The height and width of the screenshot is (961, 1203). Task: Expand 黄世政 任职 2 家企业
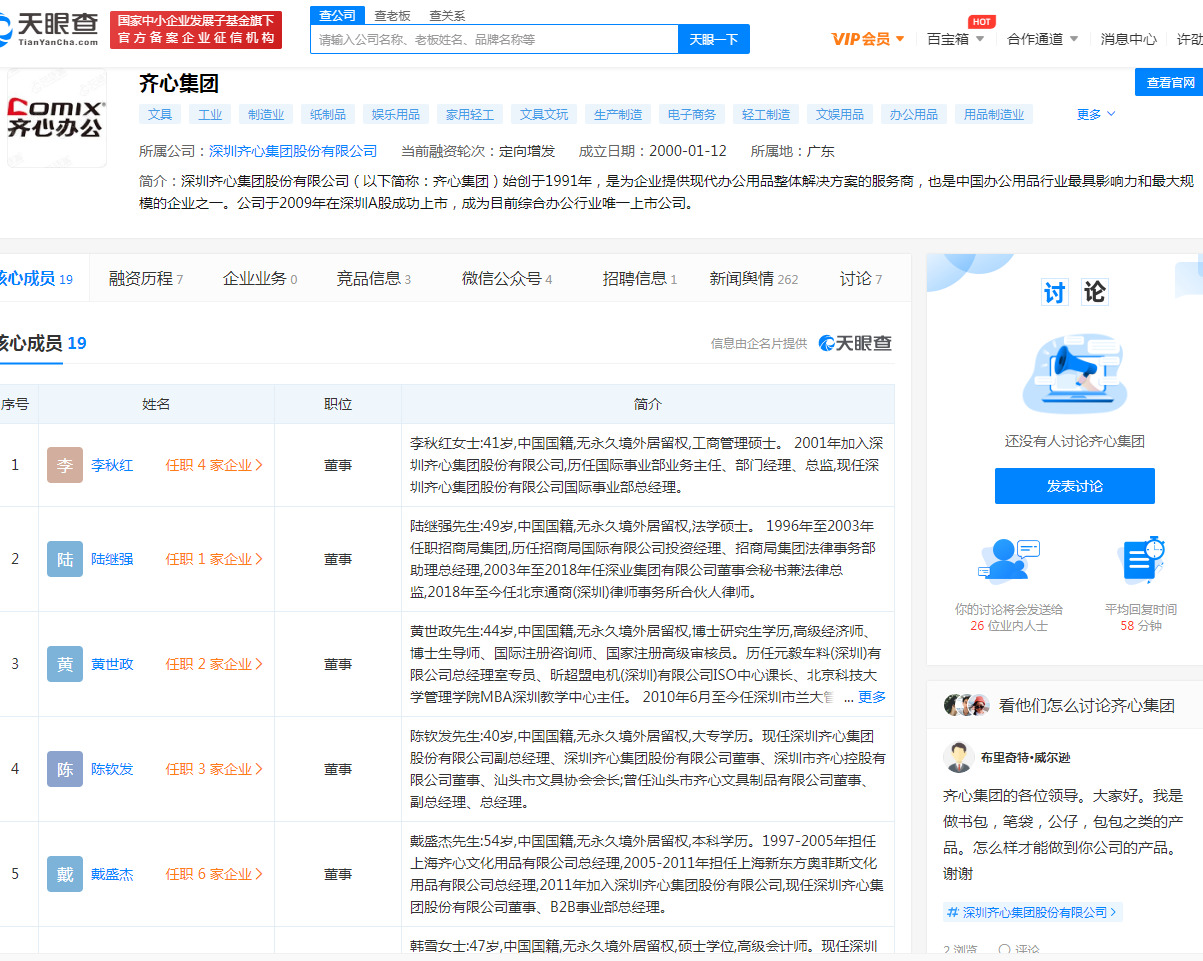click(214, 664)
